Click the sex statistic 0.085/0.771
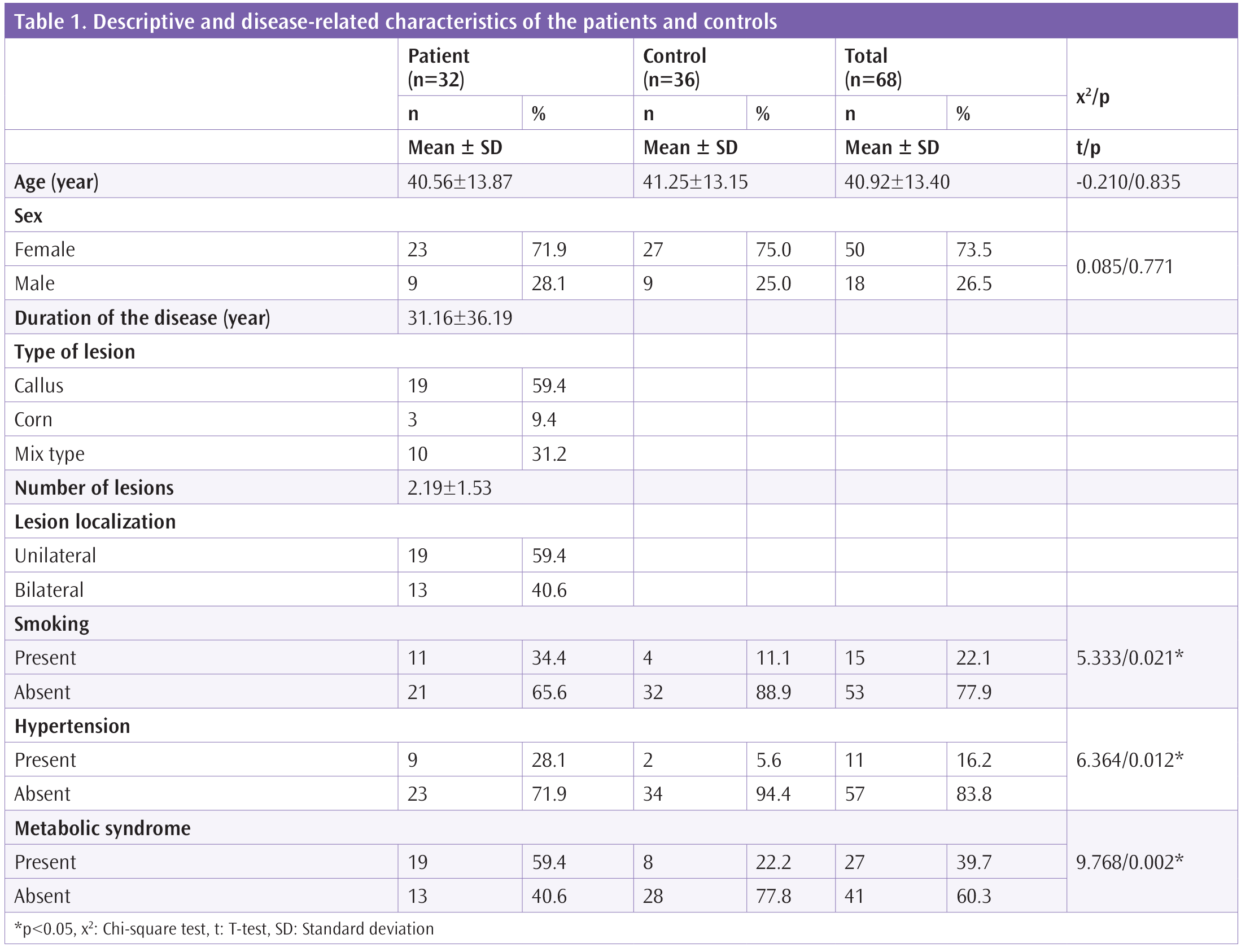1250x952 pixels. (1124, 267)
